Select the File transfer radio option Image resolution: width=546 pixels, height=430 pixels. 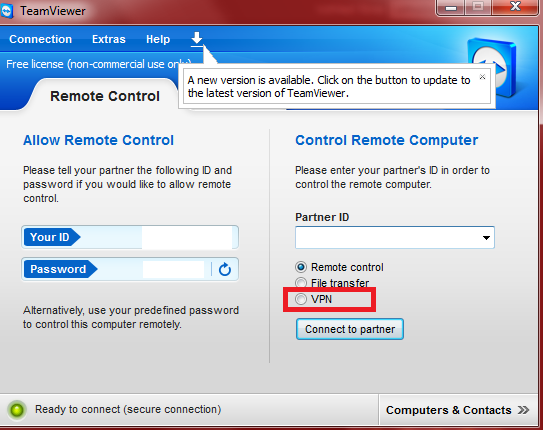(x=301, y=283)
